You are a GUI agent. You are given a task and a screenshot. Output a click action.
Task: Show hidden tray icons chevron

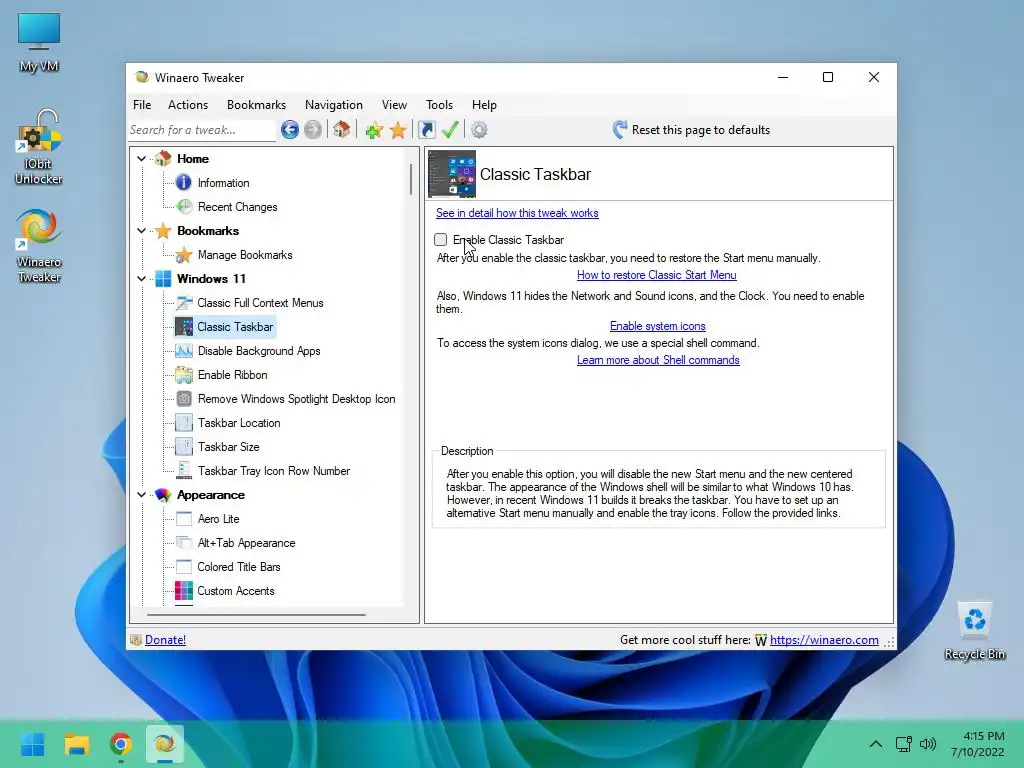click(x=876, y=744)
